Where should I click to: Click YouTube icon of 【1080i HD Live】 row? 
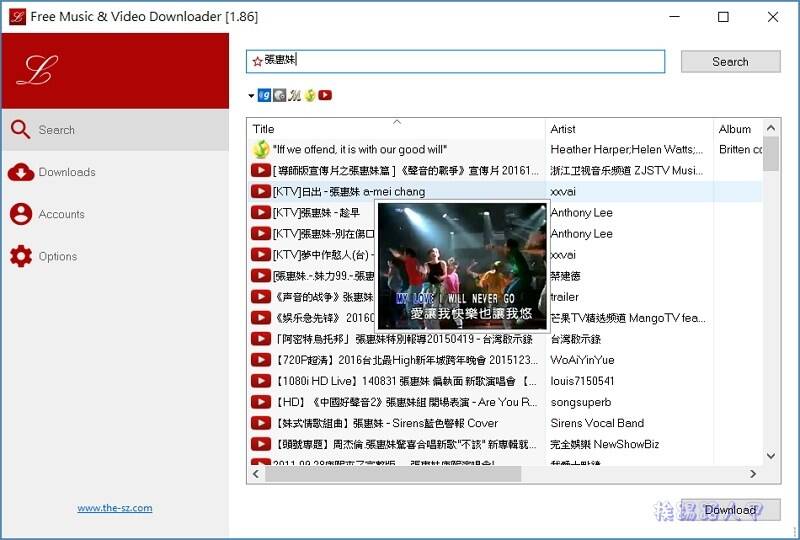click(261, 381)
